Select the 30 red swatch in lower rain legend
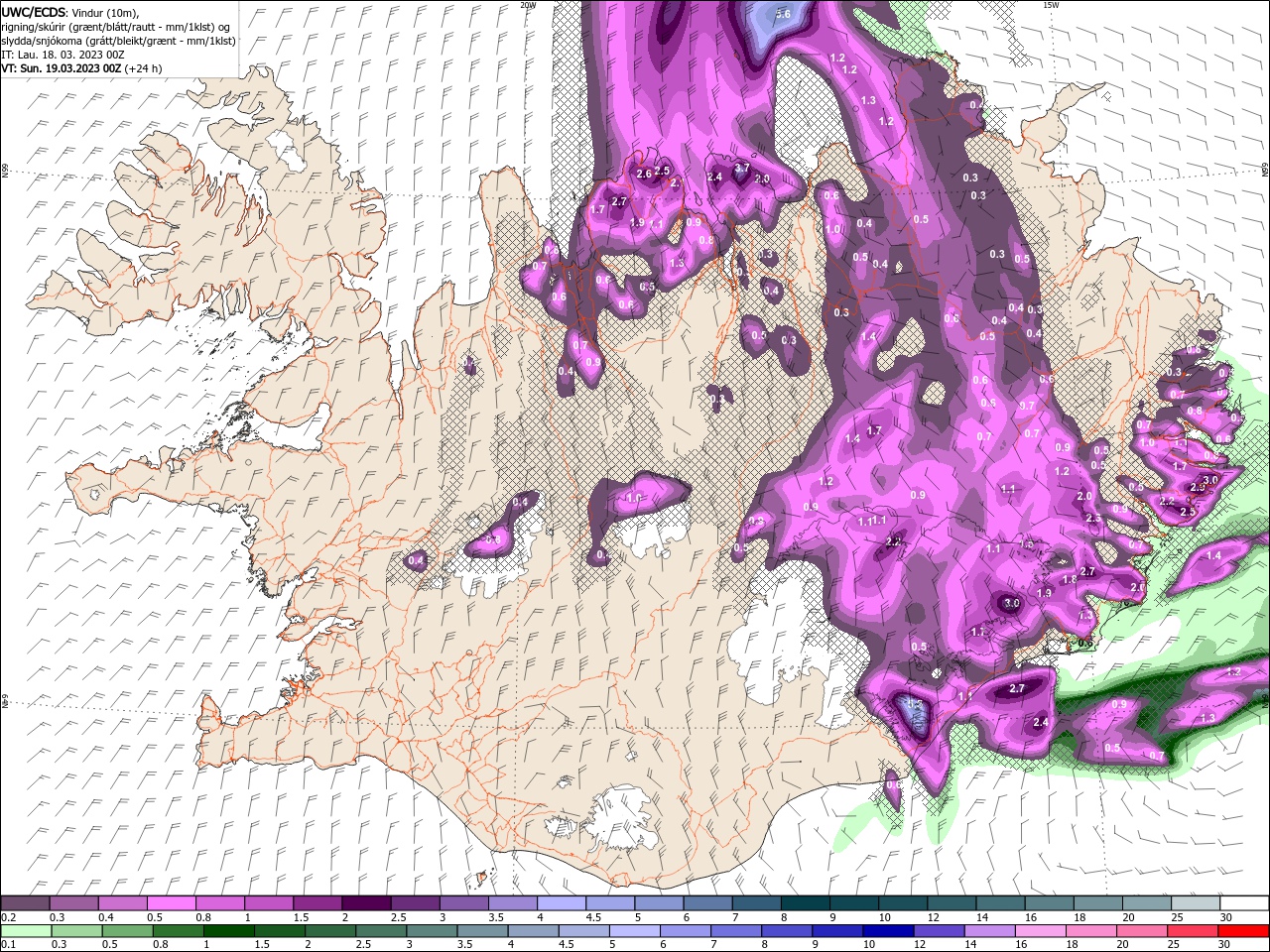 (x=1243, y=930)
